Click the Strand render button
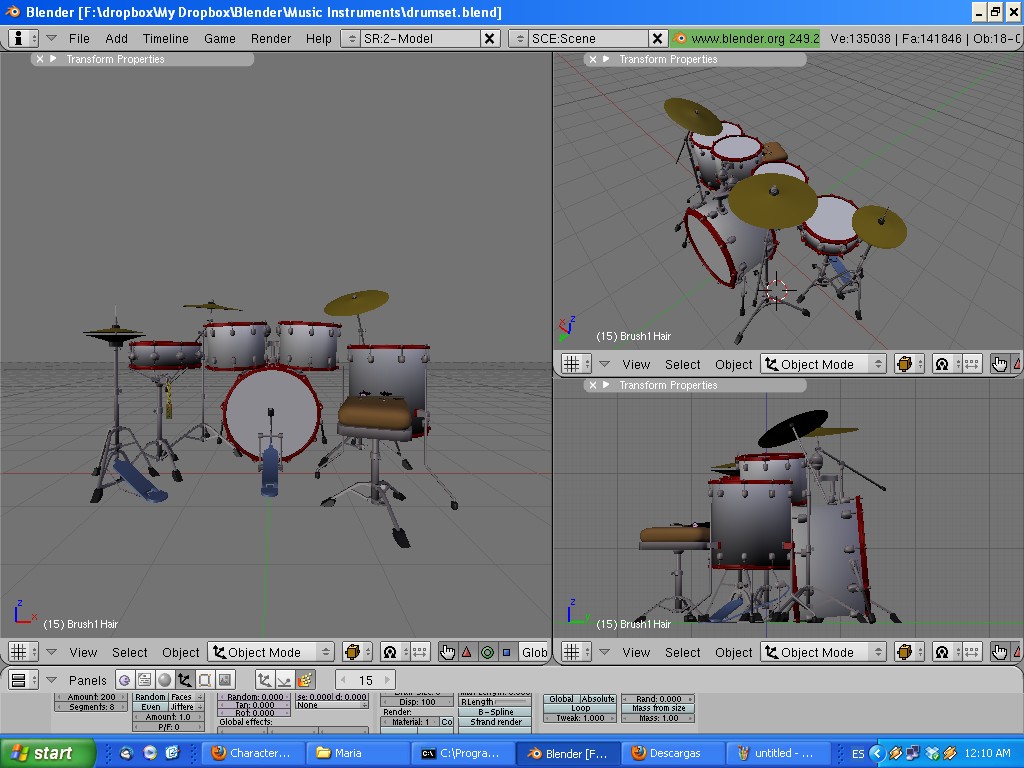The height and width of the screenshot is (768, 1024). coord(496,722)
